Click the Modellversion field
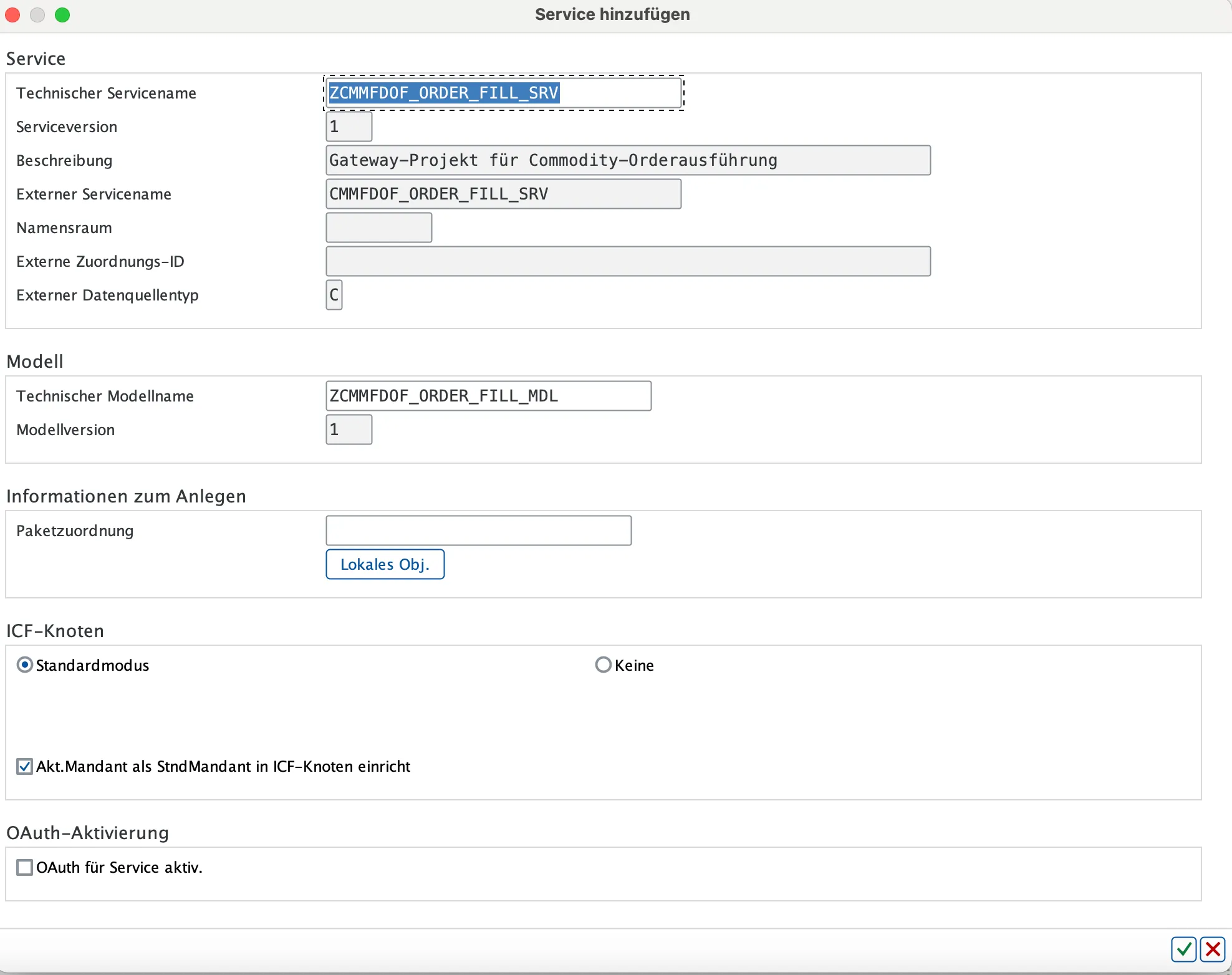1232x975 pixels. [x=349, y=430]
